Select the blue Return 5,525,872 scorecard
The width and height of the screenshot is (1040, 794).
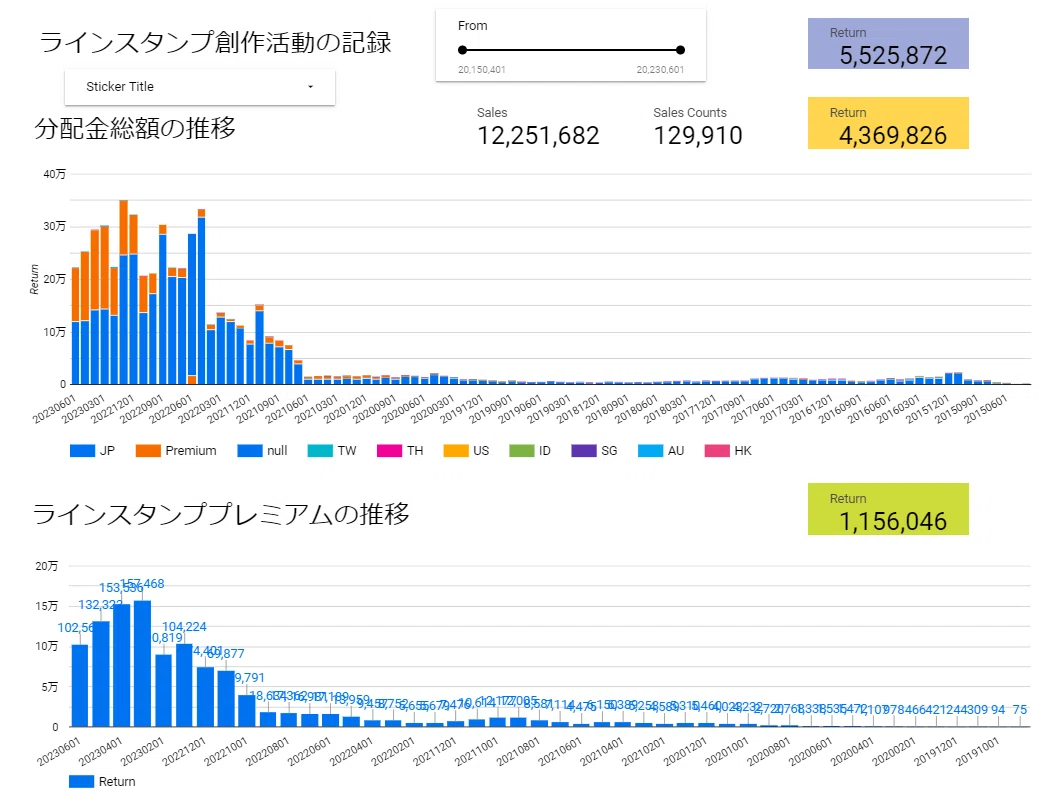click(888, 44)
